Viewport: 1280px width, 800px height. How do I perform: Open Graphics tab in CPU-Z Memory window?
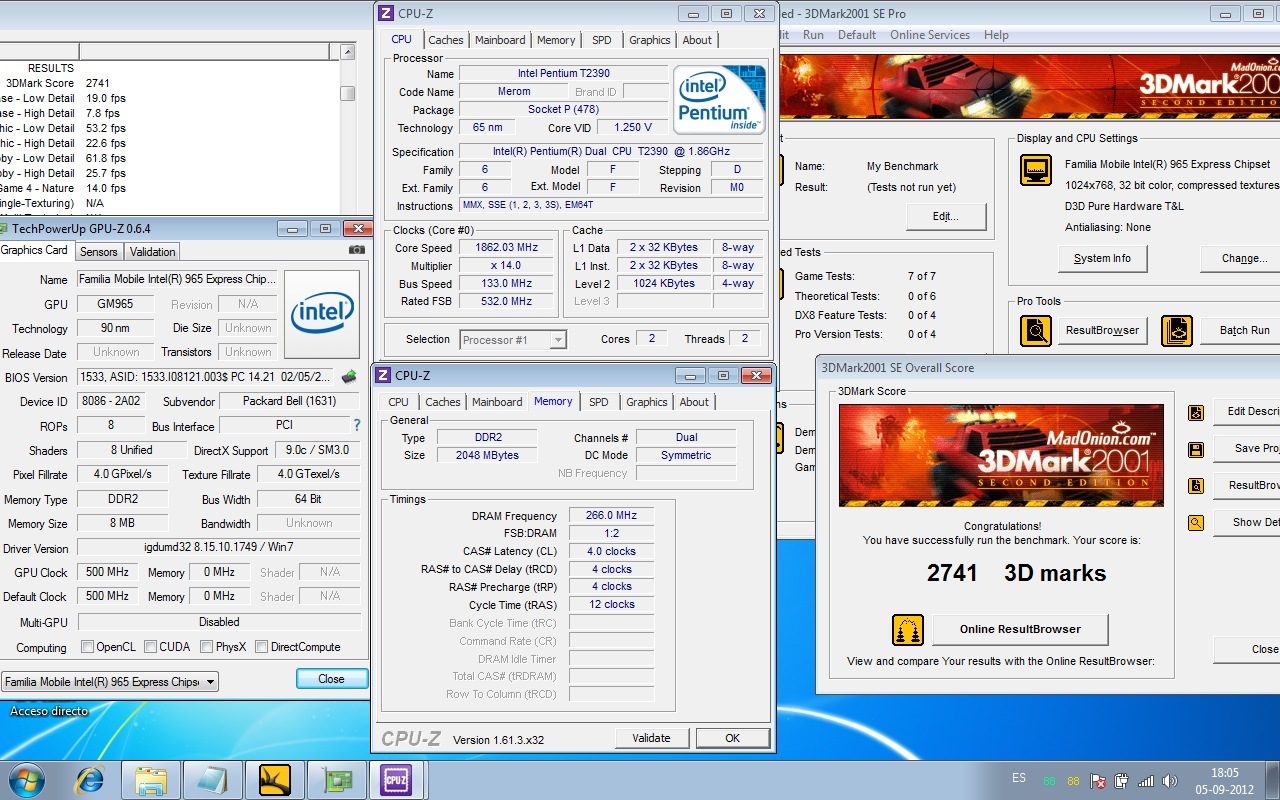point(647,402)
